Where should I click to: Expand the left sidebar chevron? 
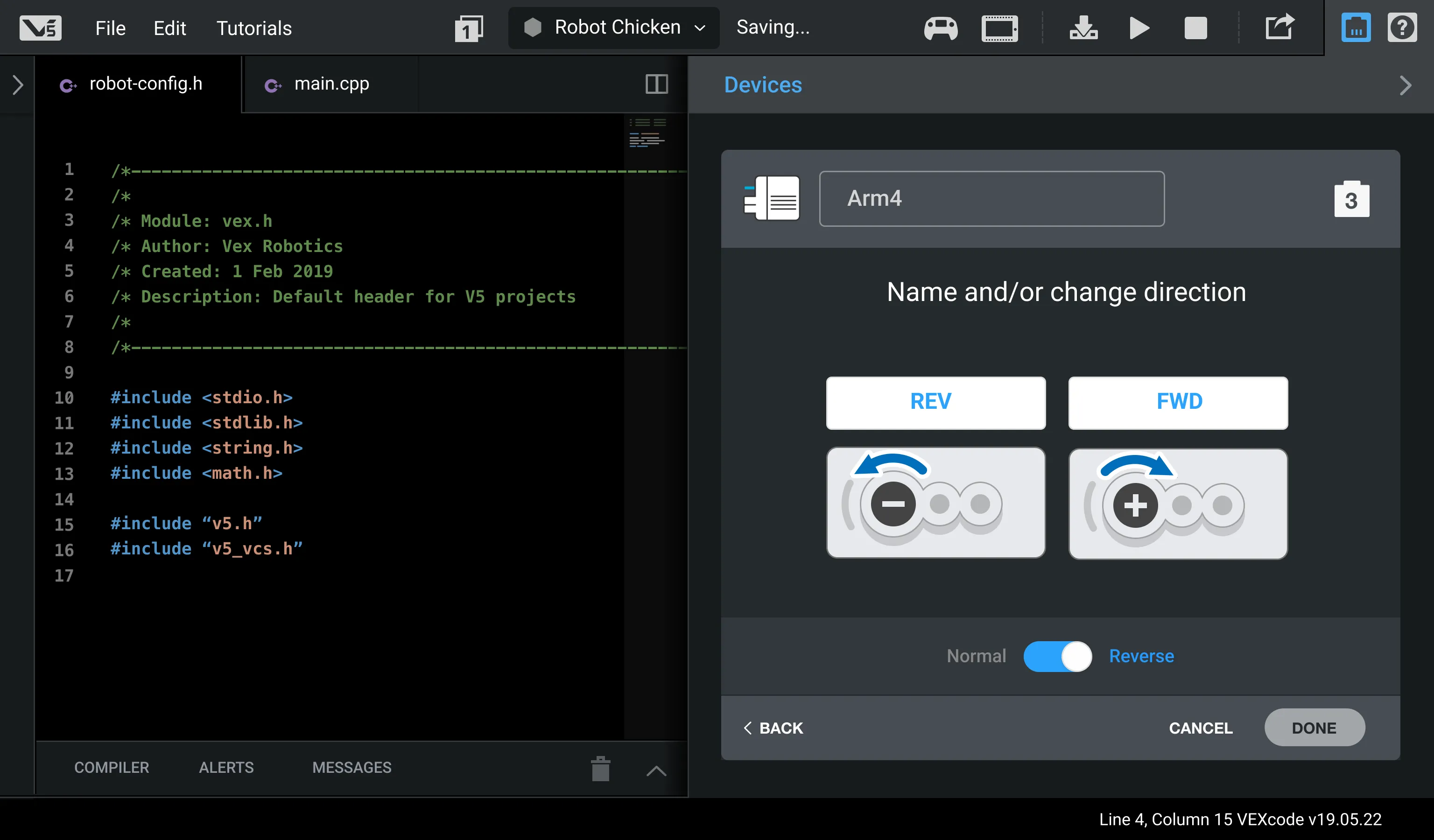pyautogui.click(x=18, y=85)
